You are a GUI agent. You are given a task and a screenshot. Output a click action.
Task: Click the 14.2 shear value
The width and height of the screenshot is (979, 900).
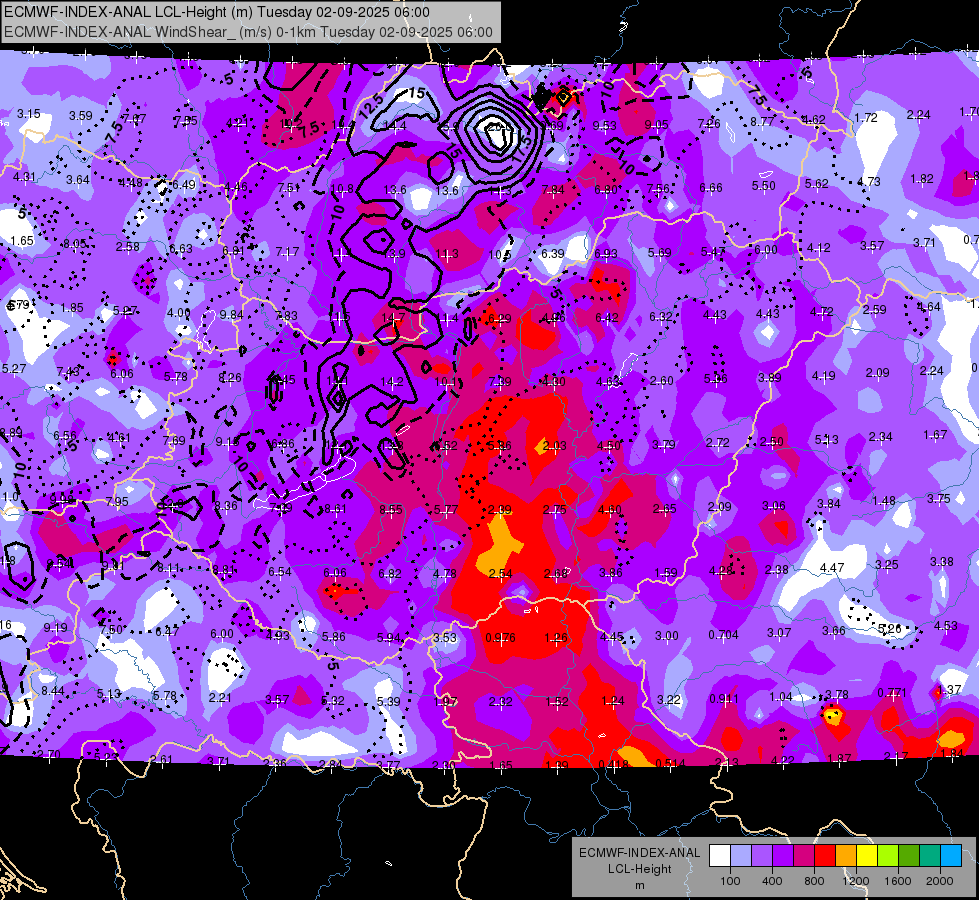coord(391,382)
